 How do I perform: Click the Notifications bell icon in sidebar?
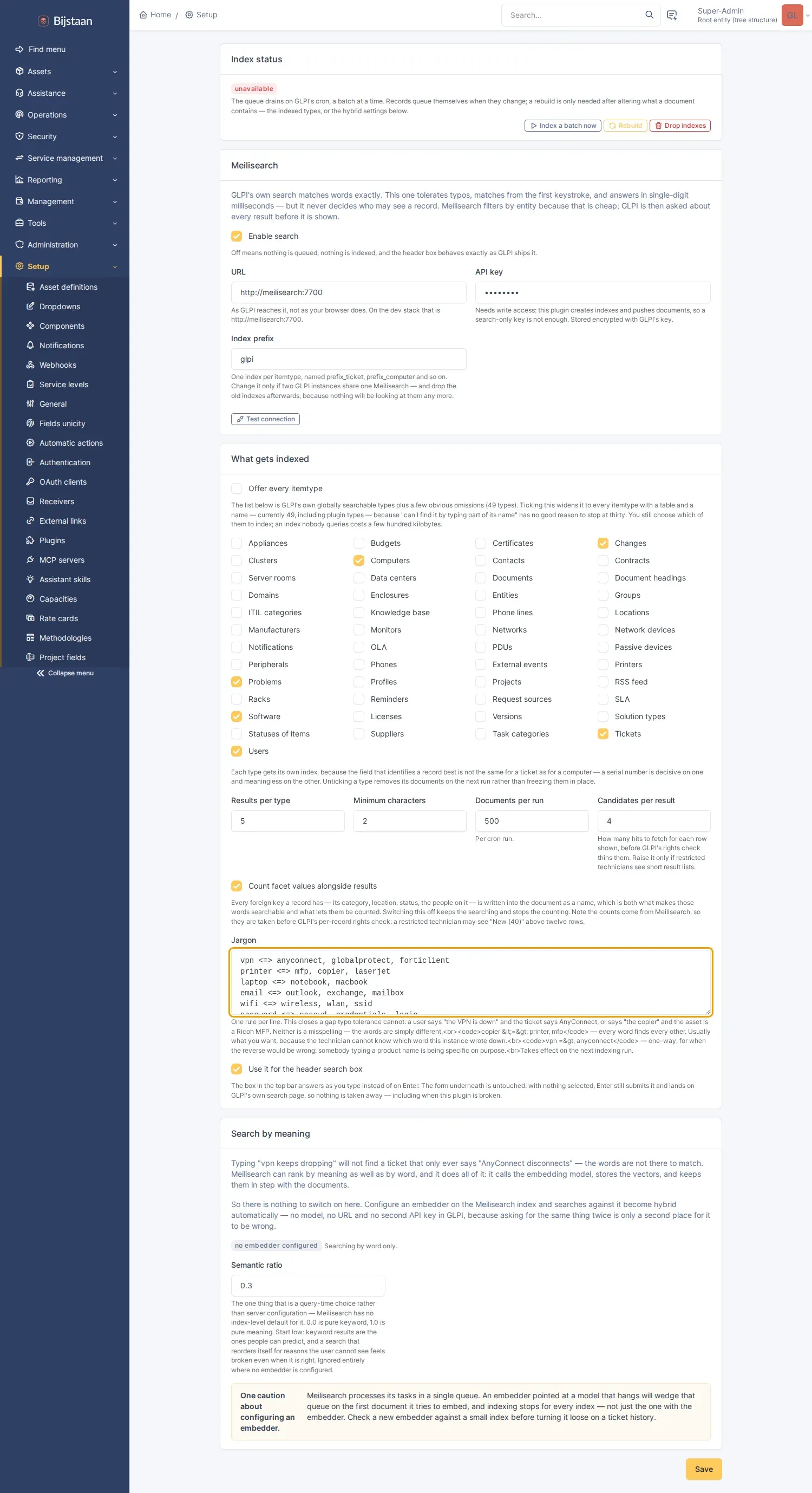click(30, 345)
